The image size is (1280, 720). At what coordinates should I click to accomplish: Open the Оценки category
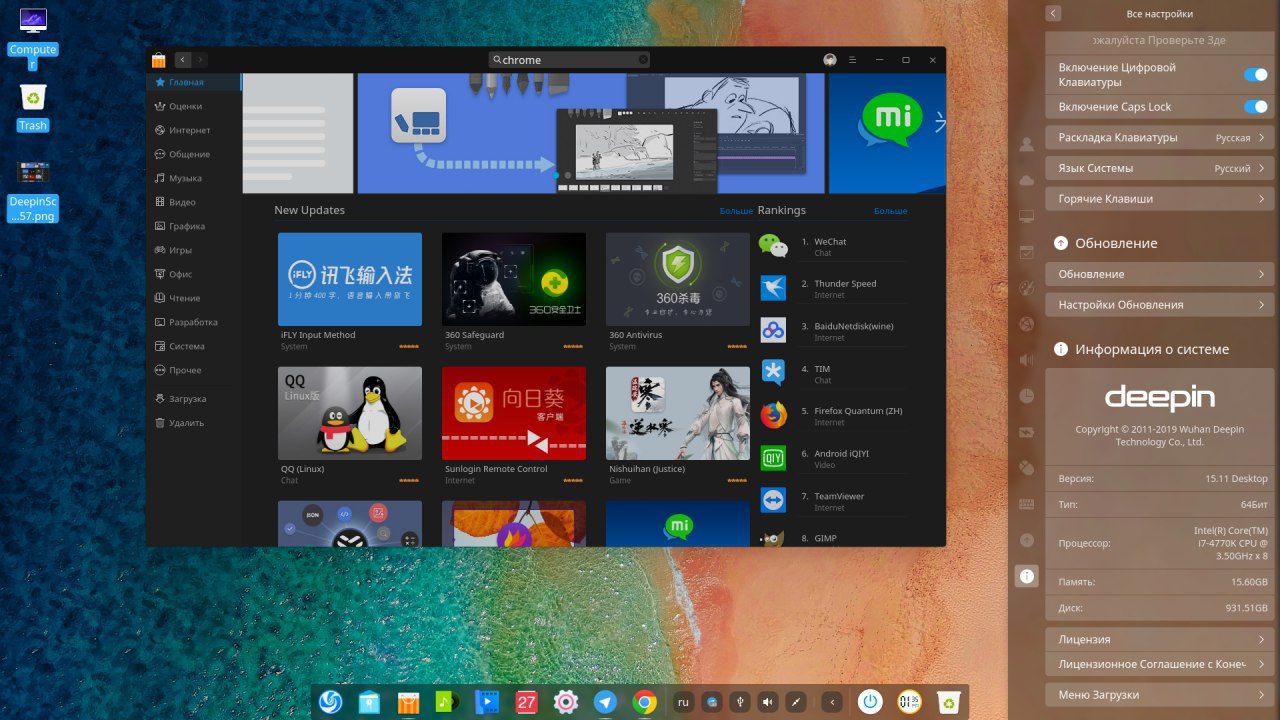pyautogui.click(x=194, y=106)
